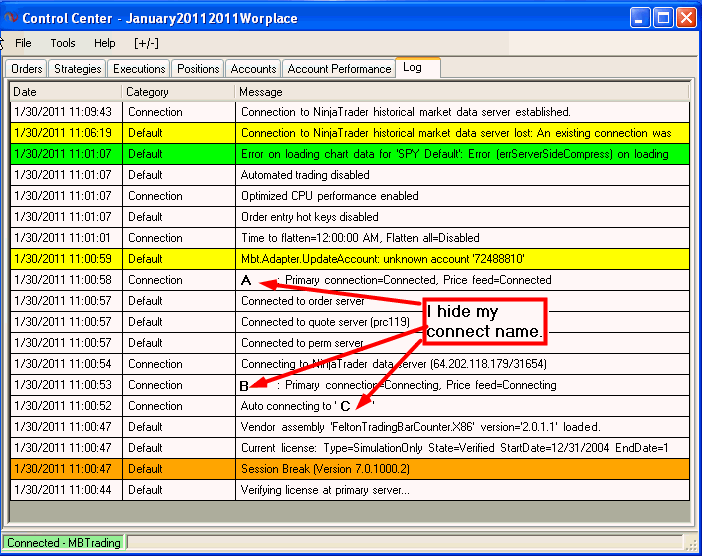Click the date cell '1/30/2011 11:00:59'

[66, 259]
